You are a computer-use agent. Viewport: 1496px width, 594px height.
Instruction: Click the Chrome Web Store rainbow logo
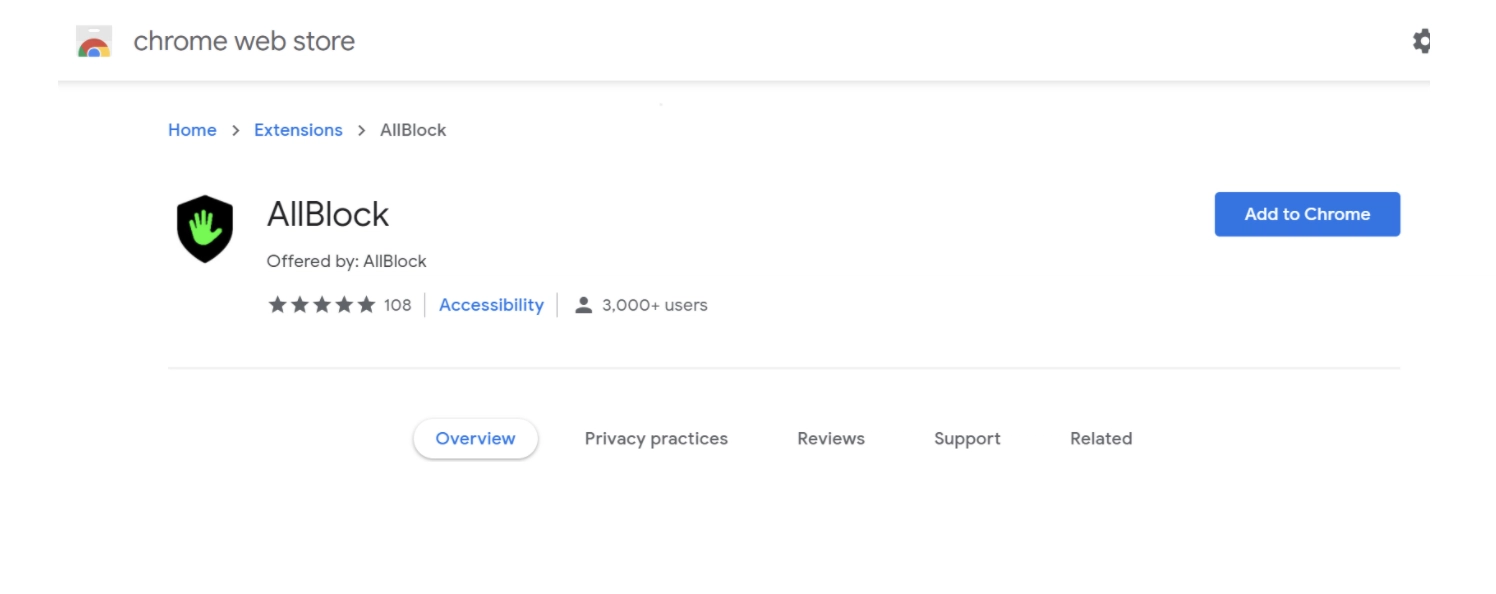pos(94,41)
